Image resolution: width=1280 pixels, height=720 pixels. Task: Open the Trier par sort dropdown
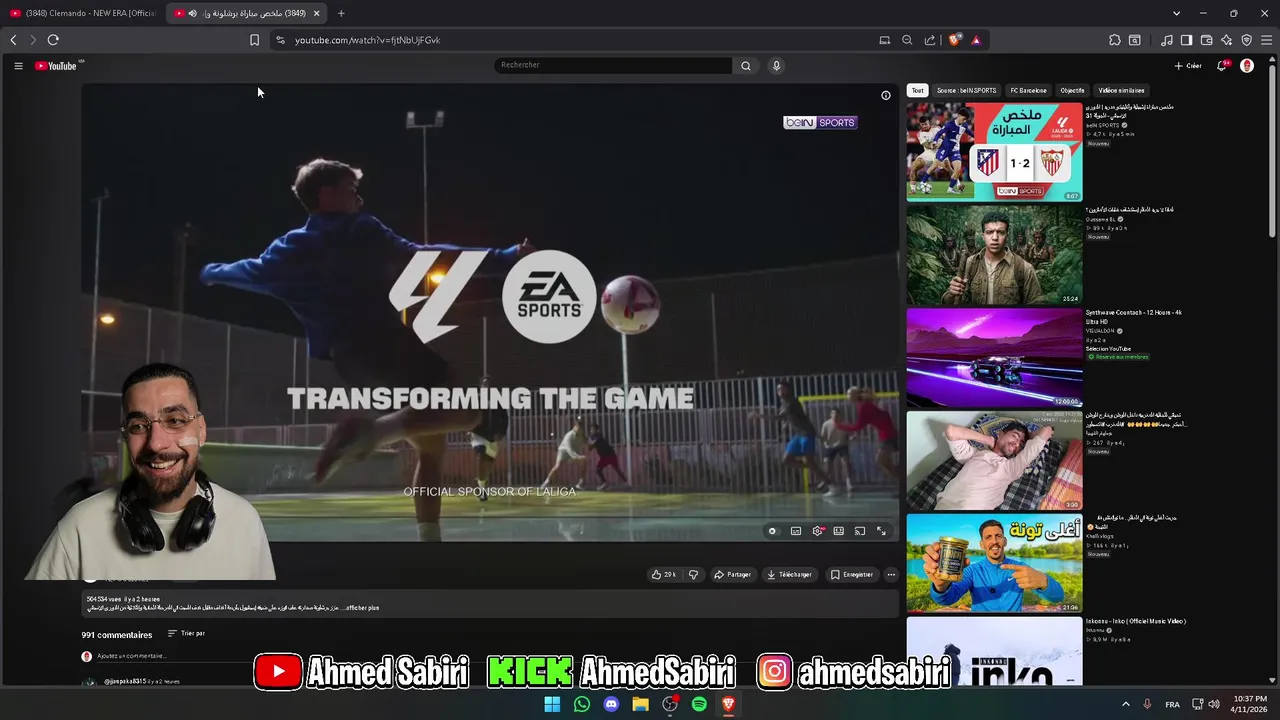click(186, 634)
